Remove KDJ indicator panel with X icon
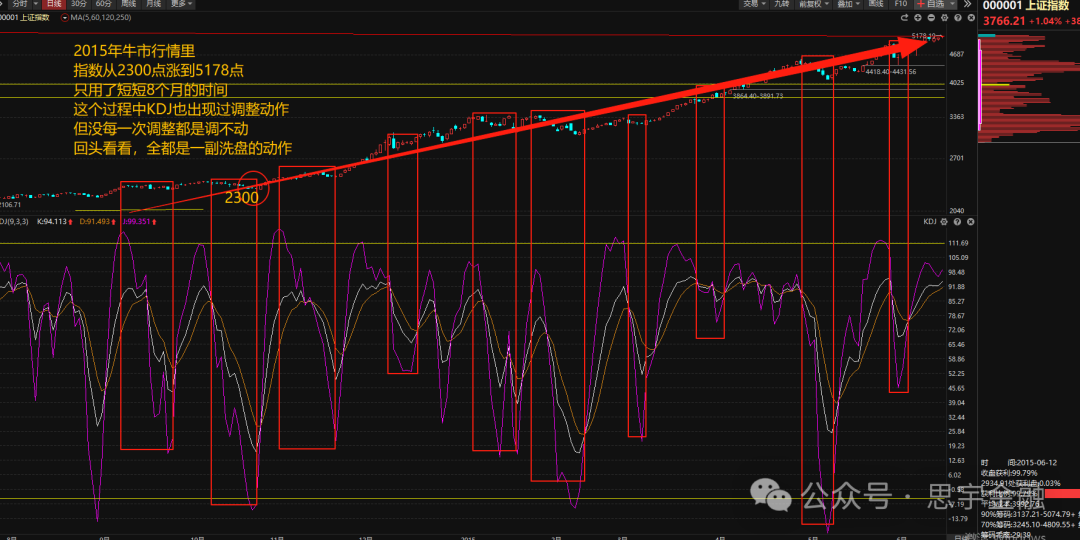Viewport: 1080px width, 540px height. coord(970,222)
